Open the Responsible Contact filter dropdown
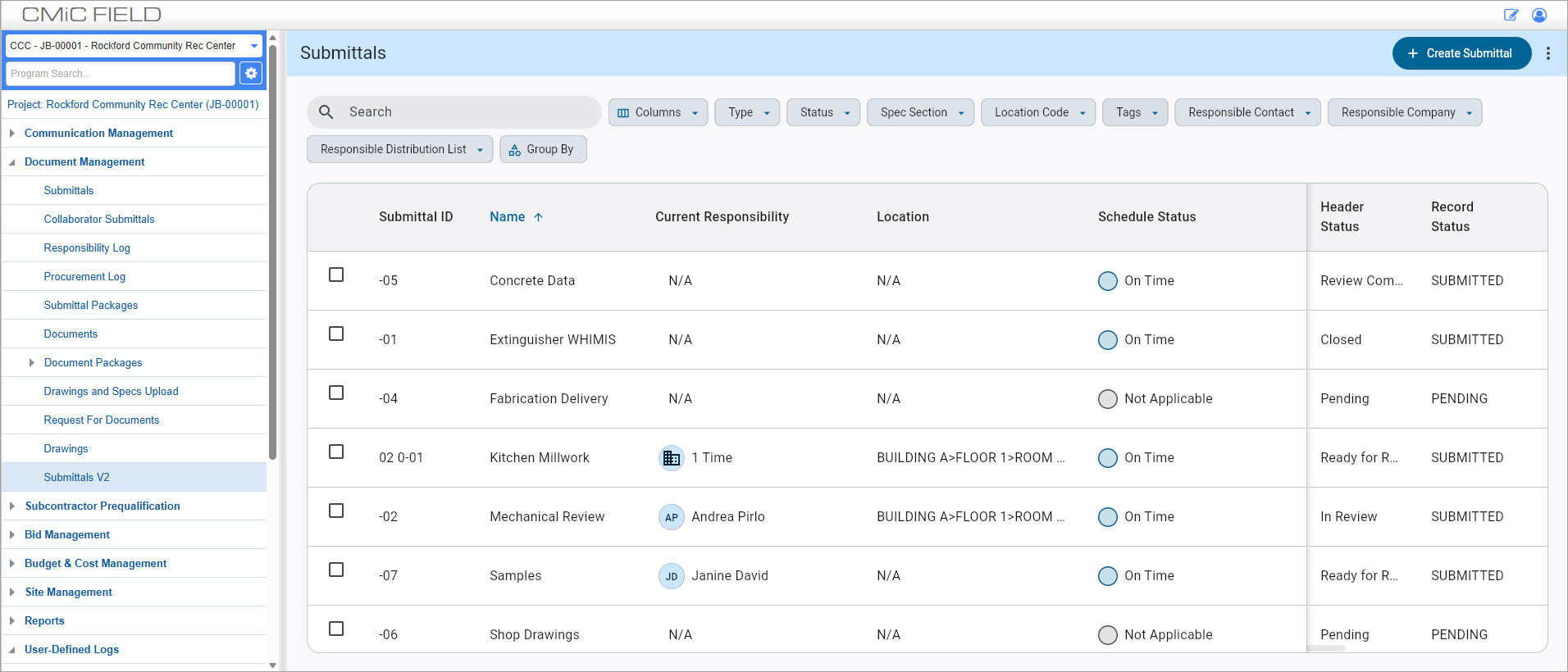The image size is (1568, 672). point(1248,112)
